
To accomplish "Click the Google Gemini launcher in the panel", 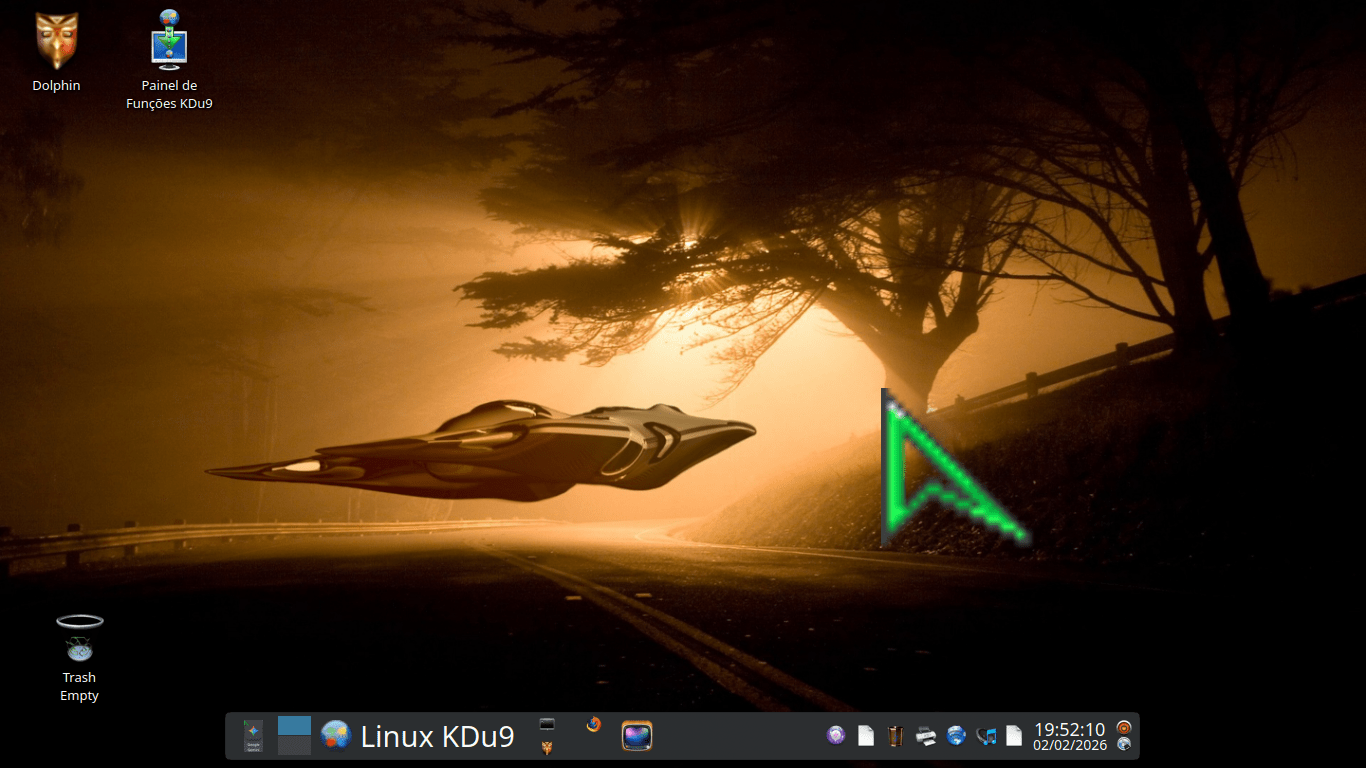I will (x=253, y=736).
